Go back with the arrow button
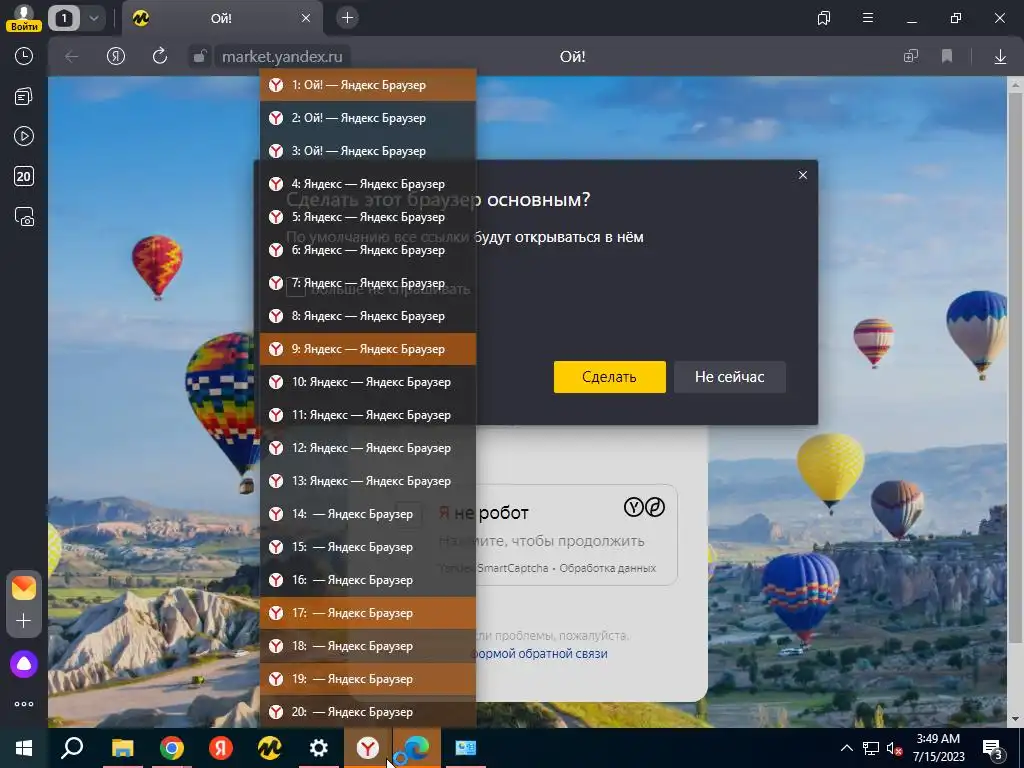Viewport: 1024px width, 768px height. 72,57
